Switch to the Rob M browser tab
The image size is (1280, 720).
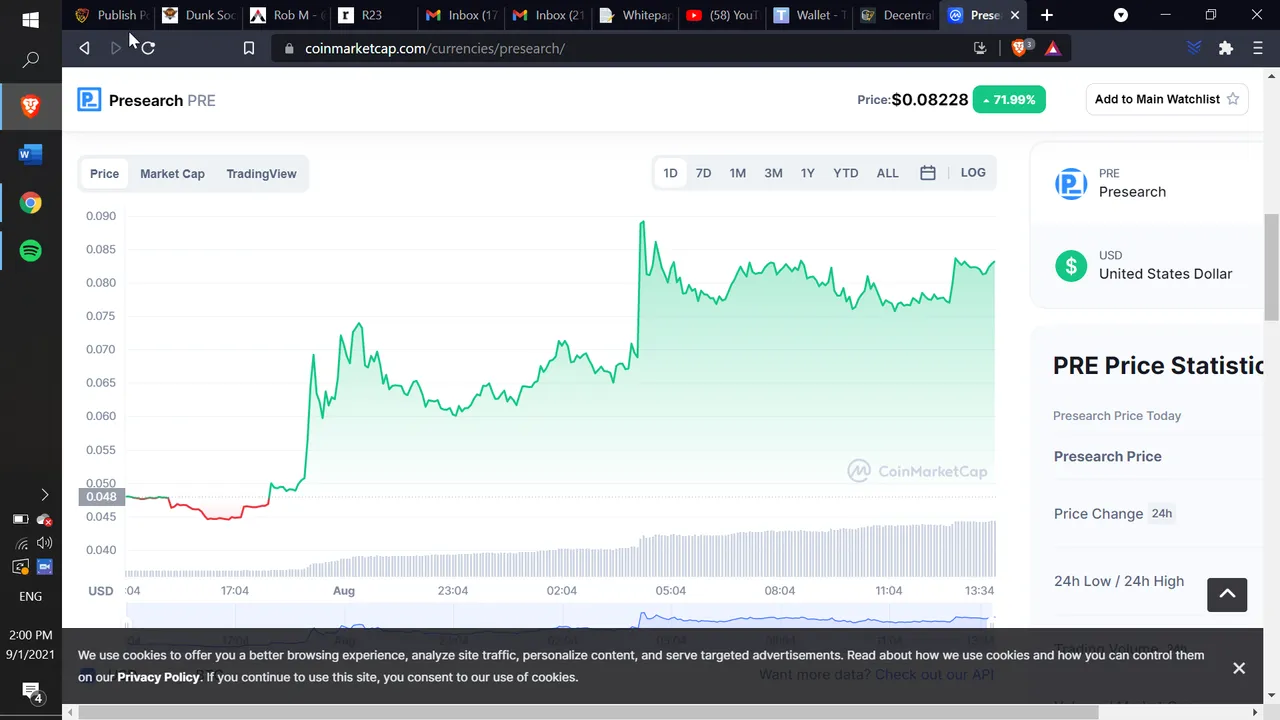point(286,15)
